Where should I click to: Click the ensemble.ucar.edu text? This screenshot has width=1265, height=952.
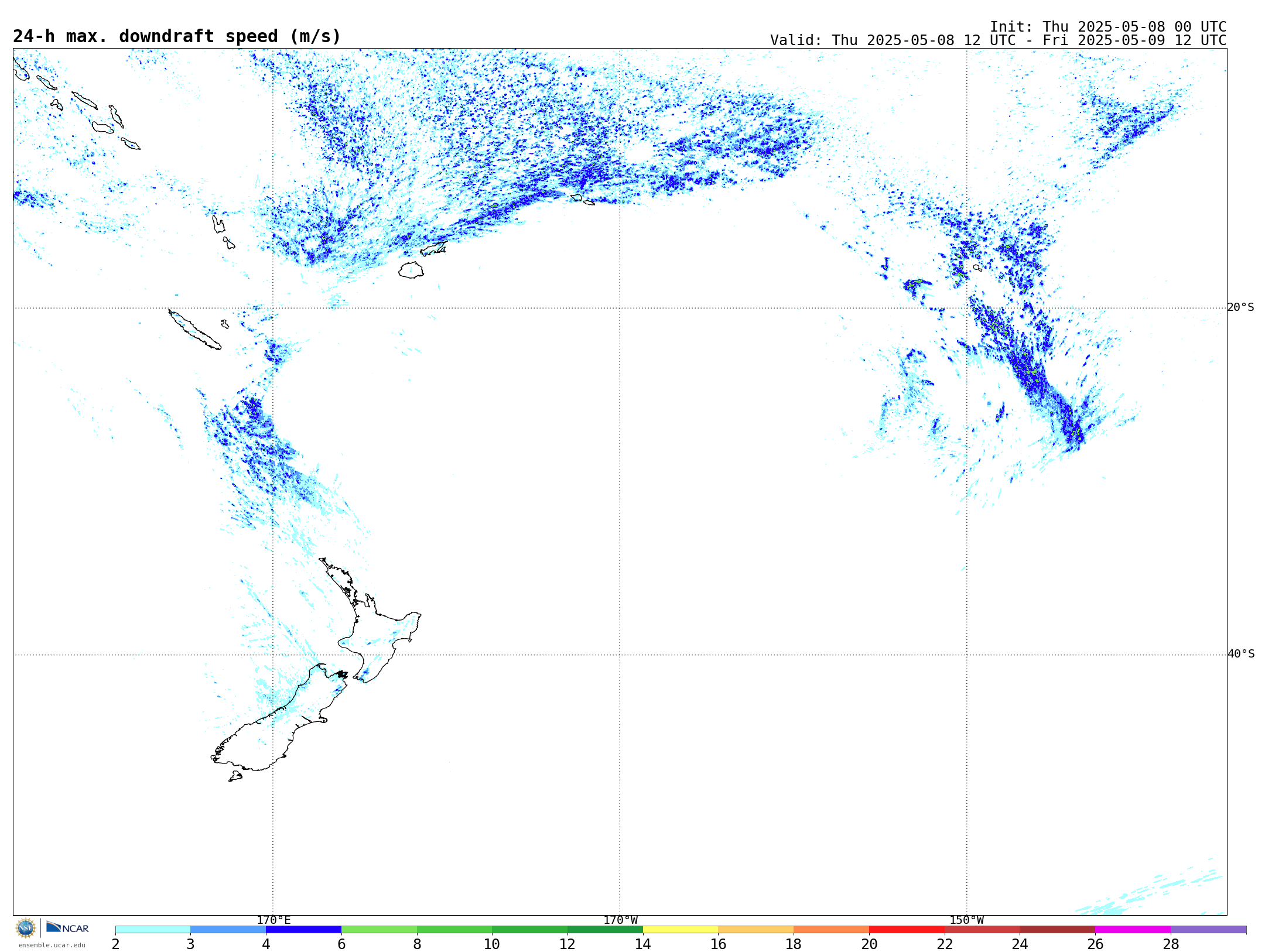click(x=52, y=945)
